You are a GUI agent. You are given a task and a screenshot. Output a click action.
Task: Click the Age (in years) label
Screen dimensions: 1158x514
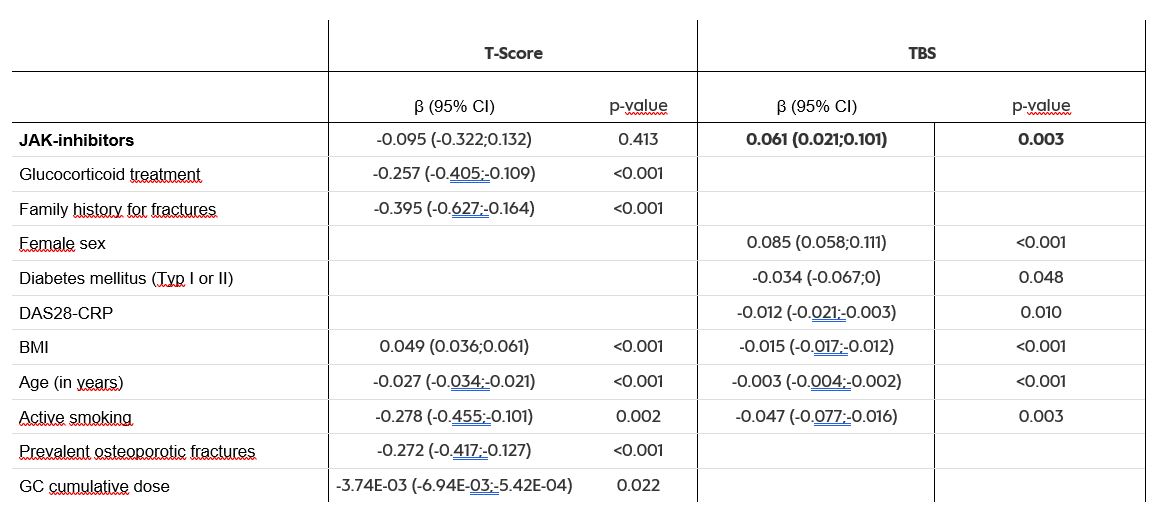(71, 382)
